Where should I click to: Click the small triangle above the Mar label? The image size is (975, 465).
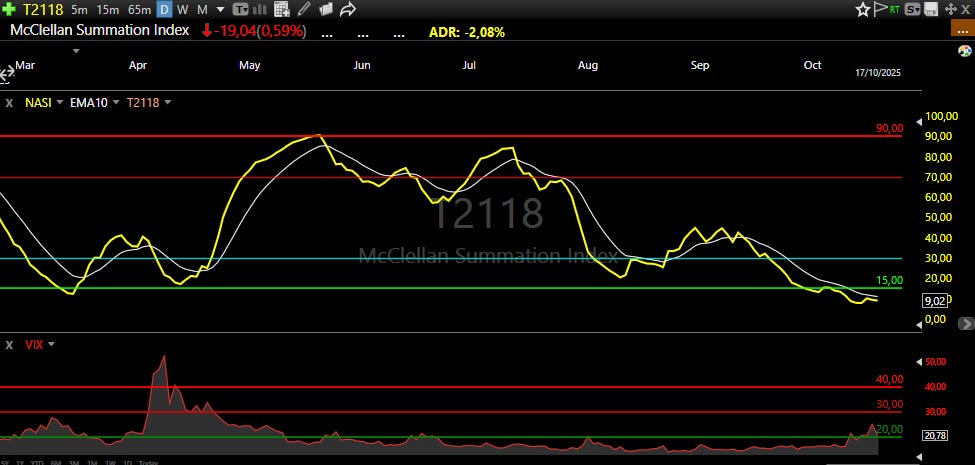pos(76,51)
